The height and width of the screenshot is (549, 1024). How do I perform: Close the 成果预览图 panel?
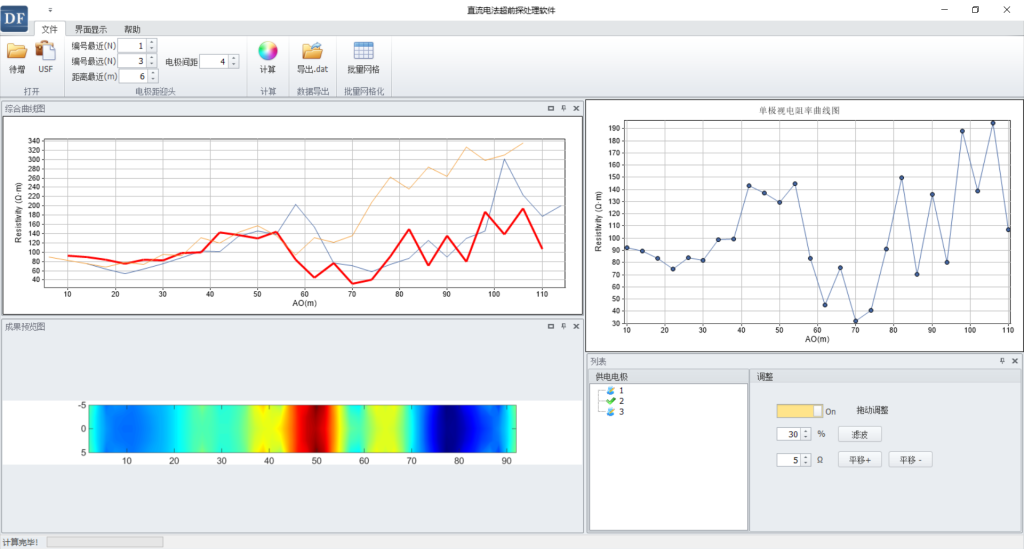(576, 326)
